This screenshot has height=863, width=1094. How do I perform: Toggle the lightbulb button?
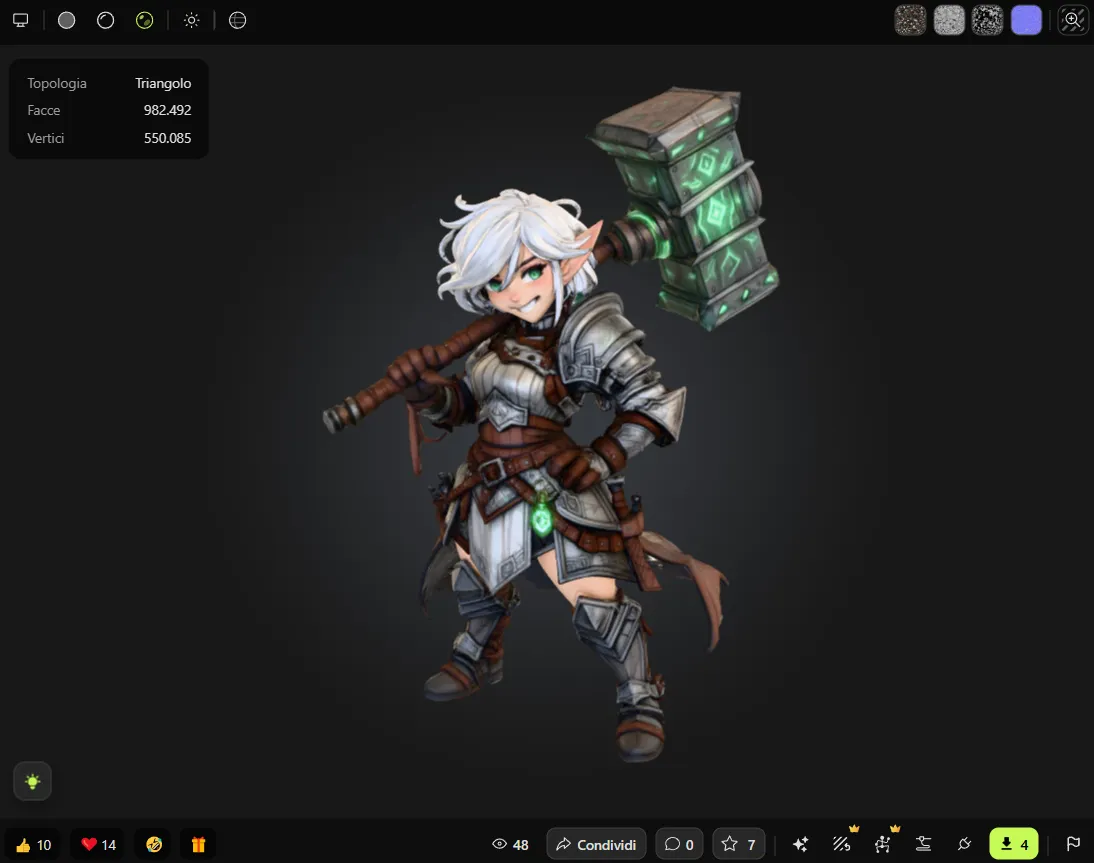click(33, 781)
